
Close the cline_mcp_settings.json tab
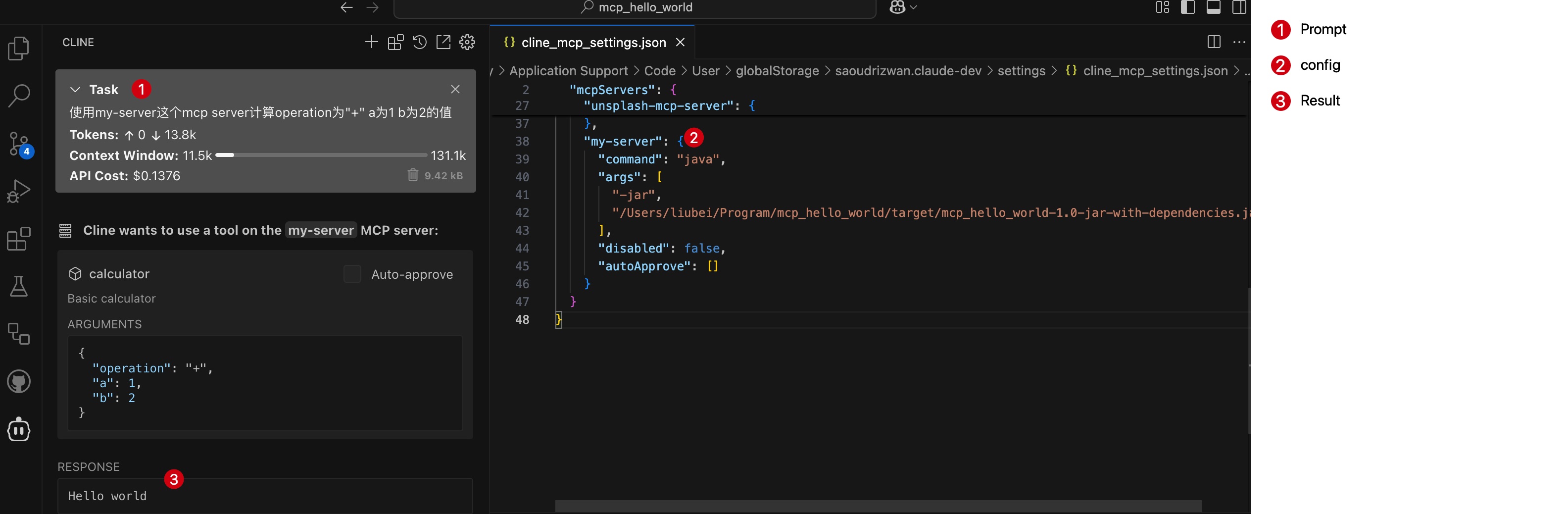681,43
